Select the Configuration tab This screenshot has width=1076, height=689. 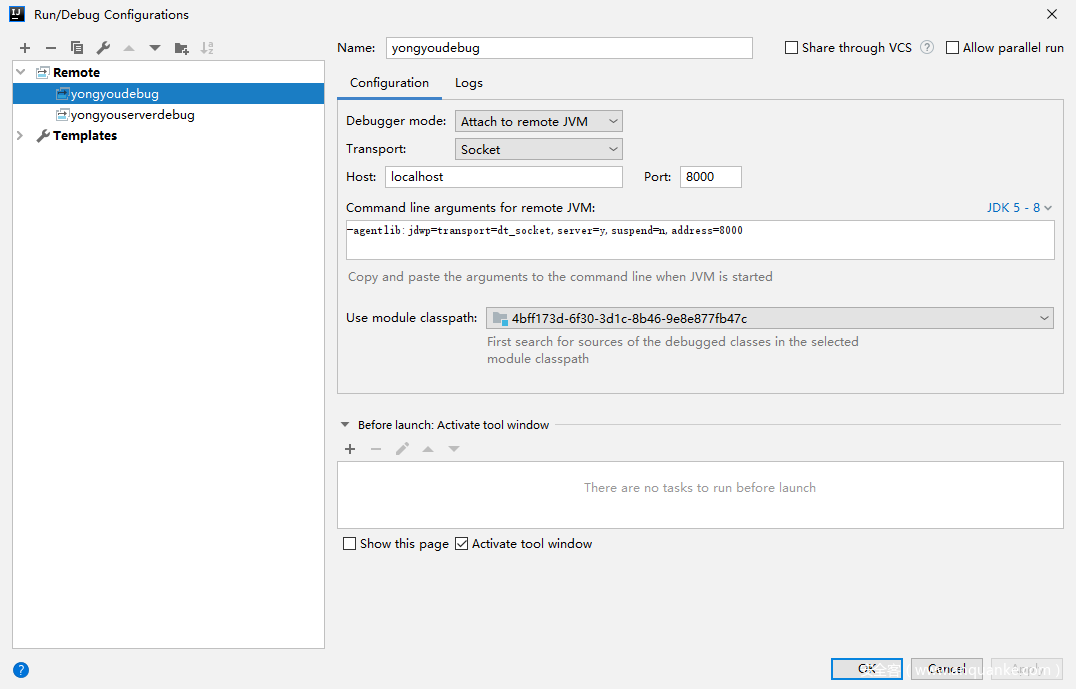[389, 83]
